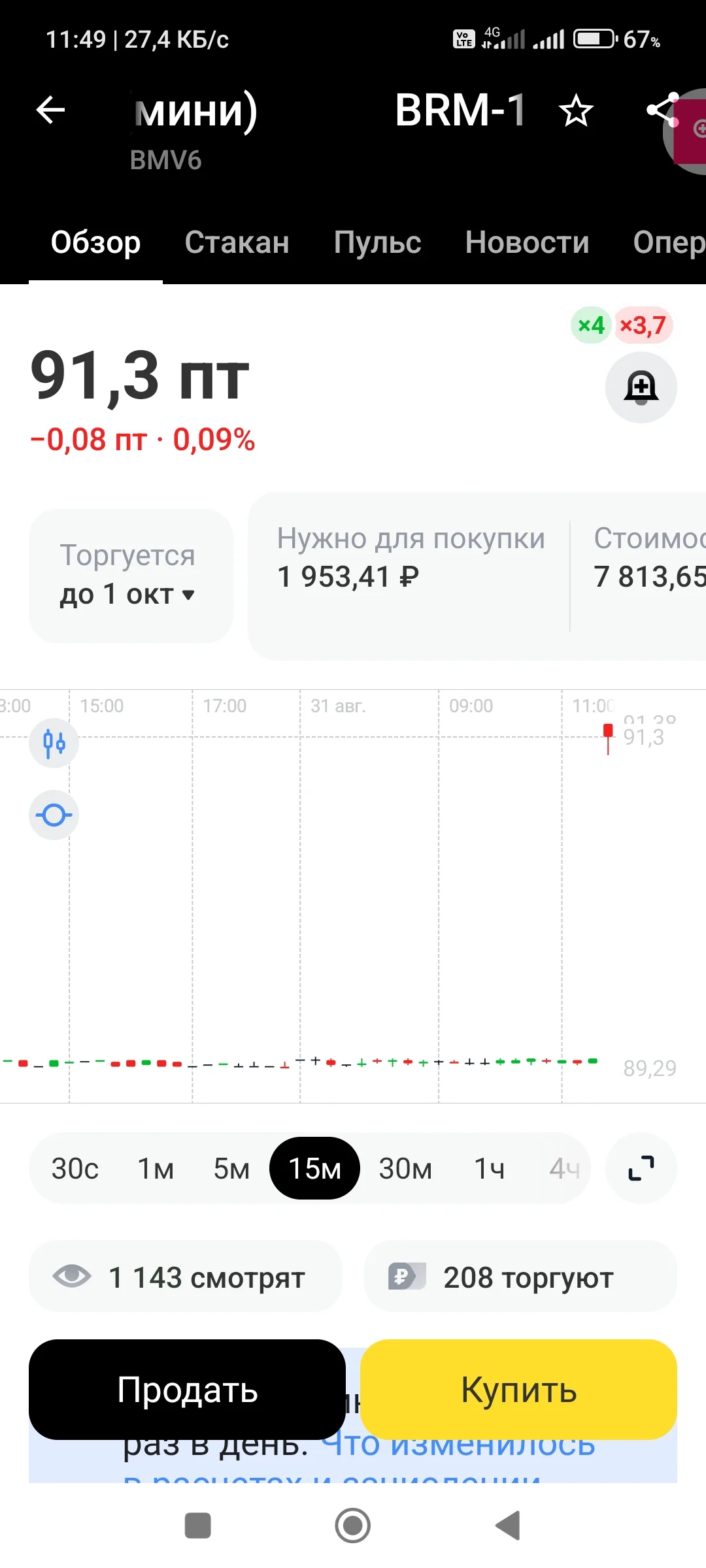Expand chart to fullscreen

(641, 1168)
